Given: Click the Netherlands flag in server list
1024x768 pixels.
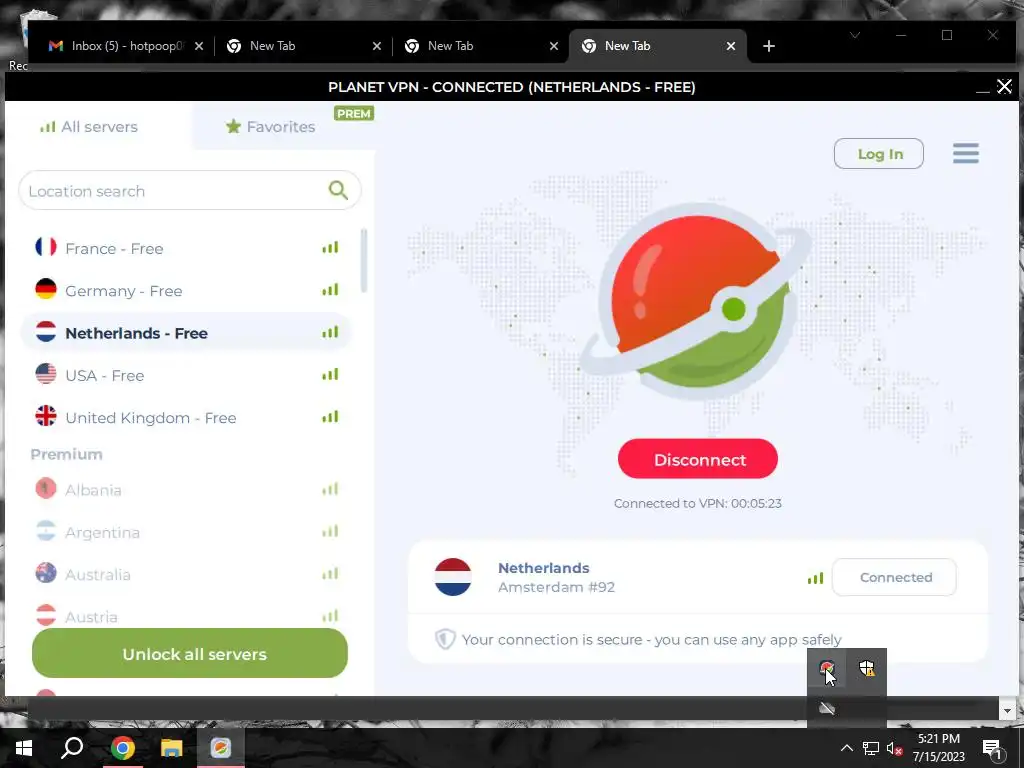Looking at the screenshot, I should point(46,332).
